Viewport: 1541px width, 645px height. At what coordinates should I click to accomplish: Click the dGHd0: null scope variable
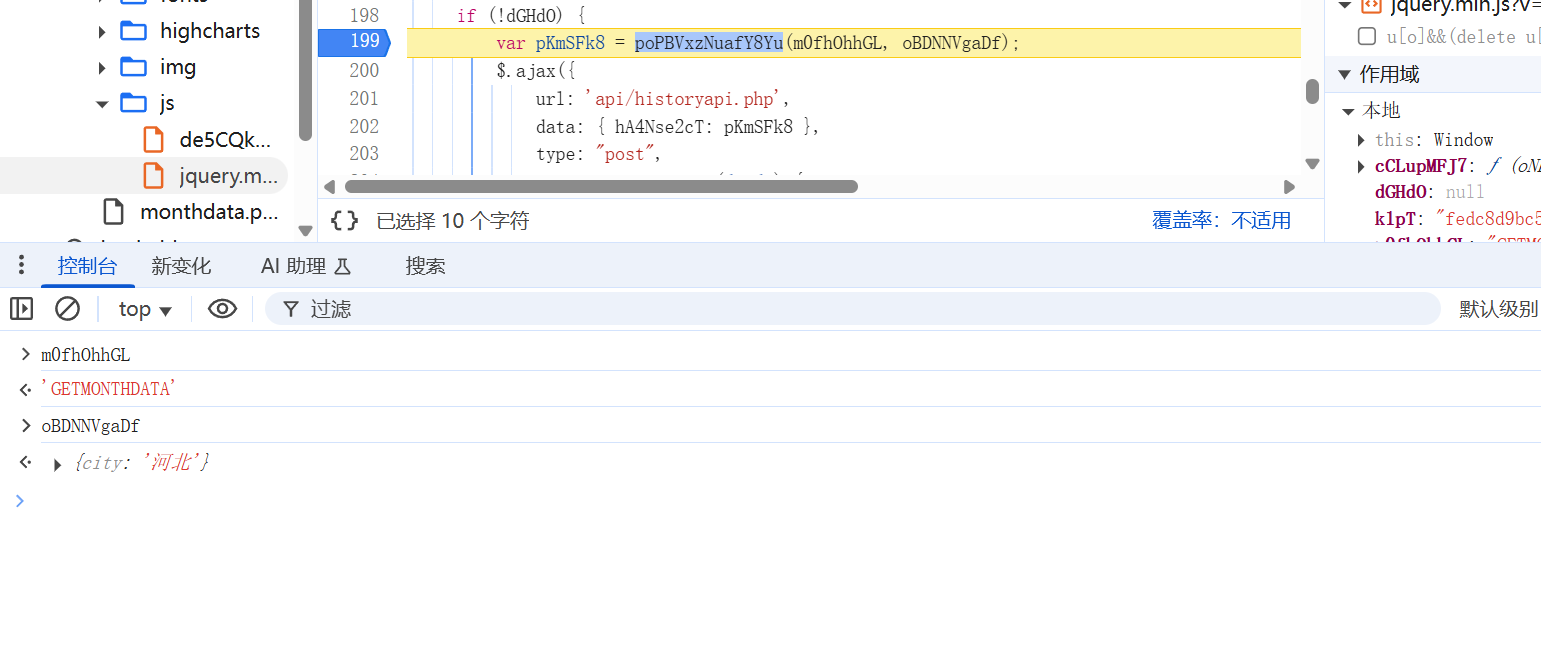1430,192
